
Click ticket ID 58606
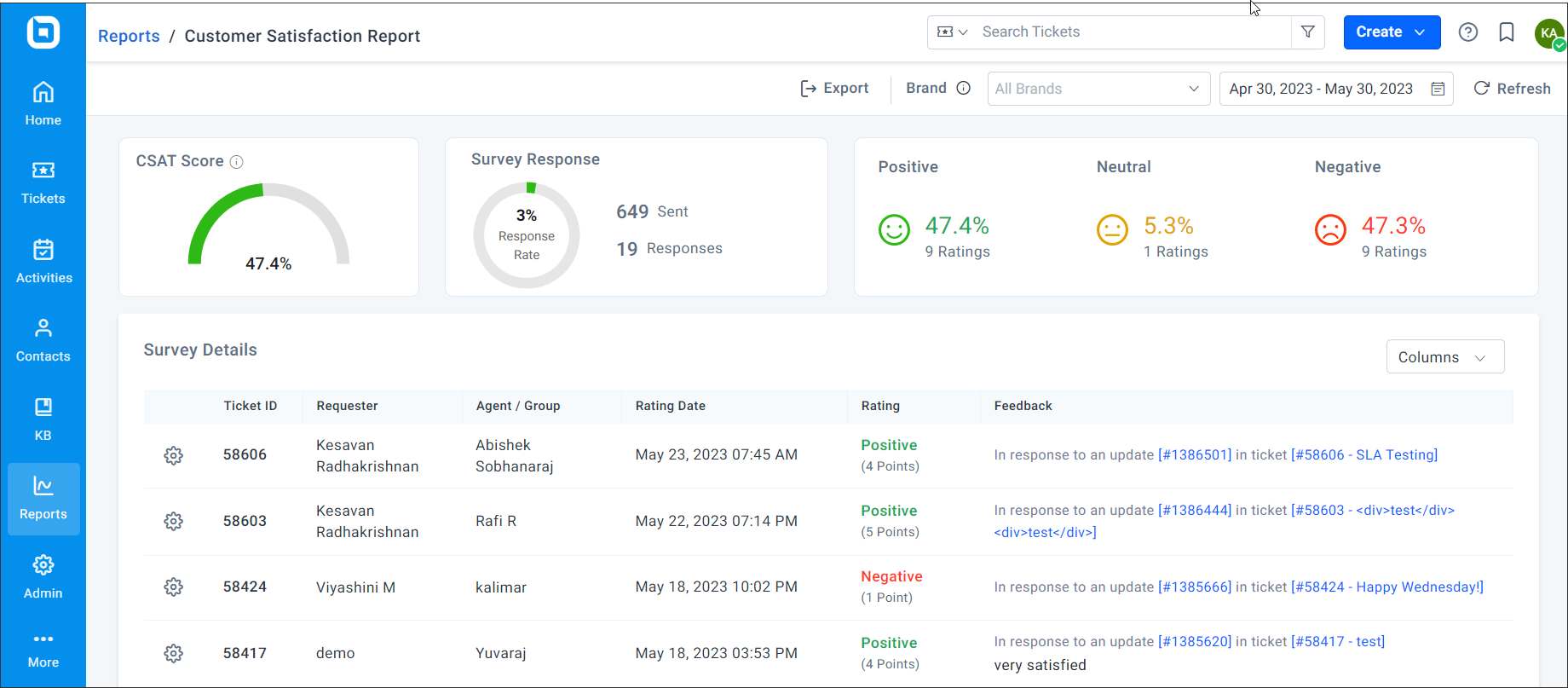(245, 455)
